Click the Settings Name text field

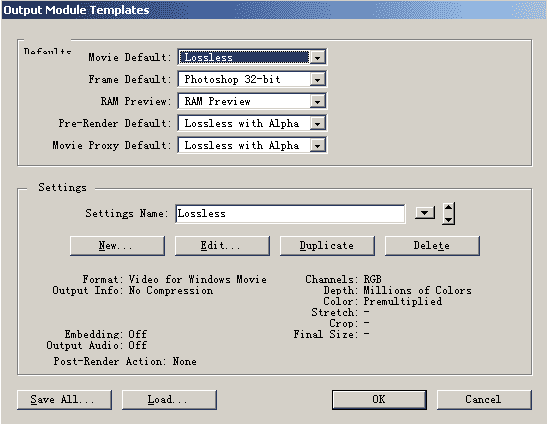point(290,214)
